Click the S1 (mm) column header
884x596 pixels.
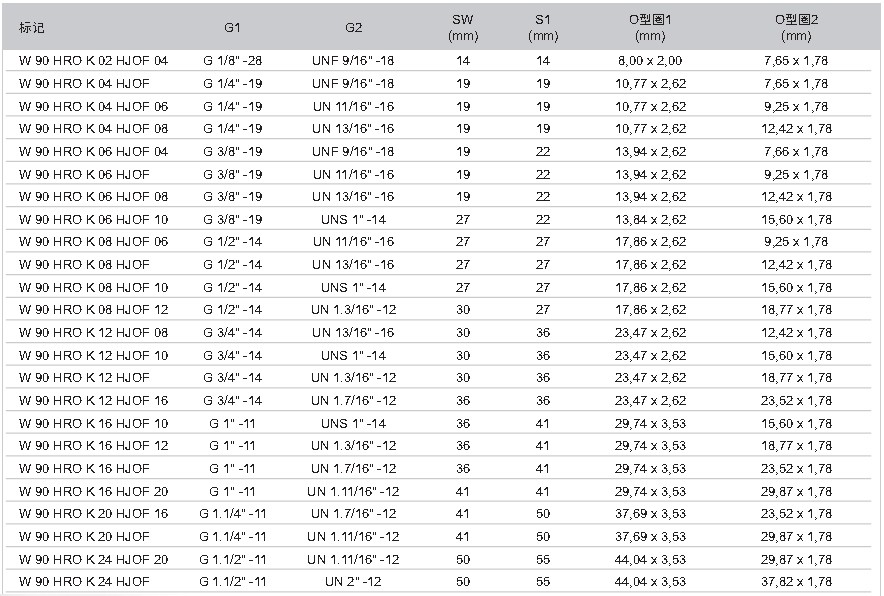point(543,27)
